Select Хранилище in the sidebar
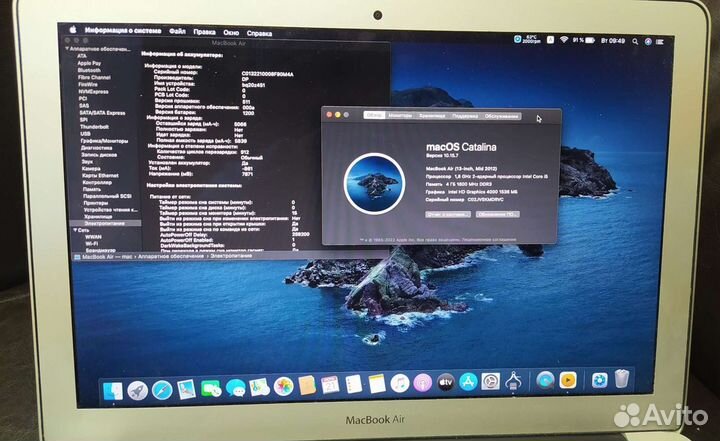This screenshot has width=720, height=441. 98,216
